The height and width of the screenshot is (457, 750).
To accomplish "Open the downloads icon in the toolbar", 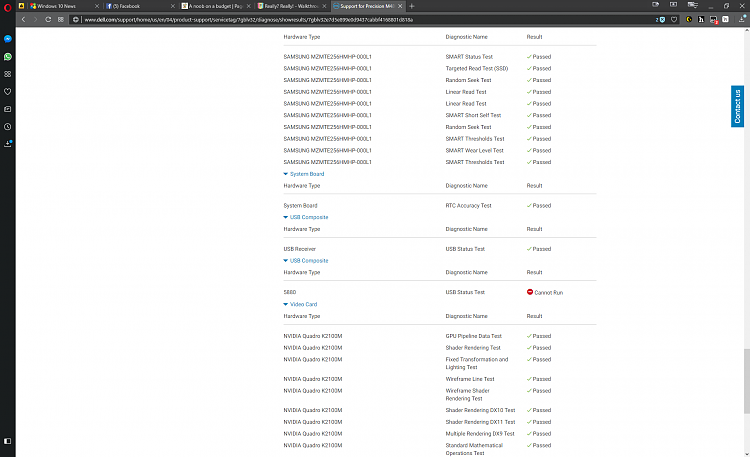I will pos(742,19).
